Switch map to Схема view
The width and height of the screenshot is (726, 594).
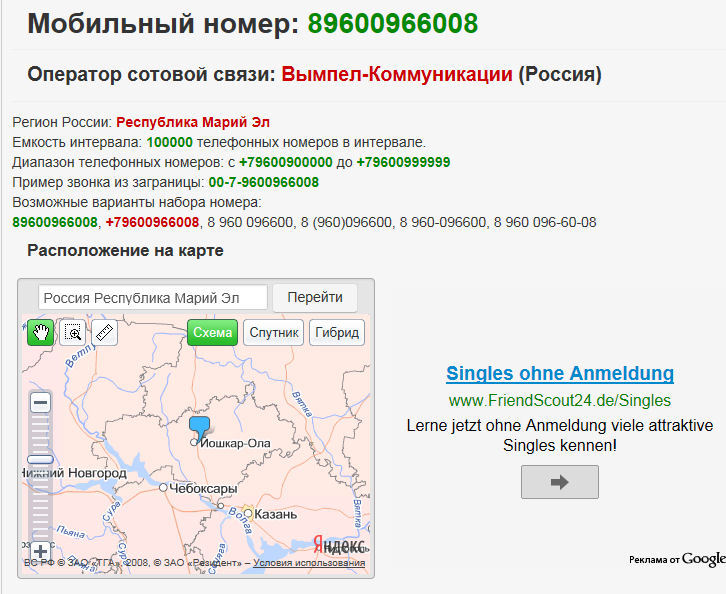point(213,332)
